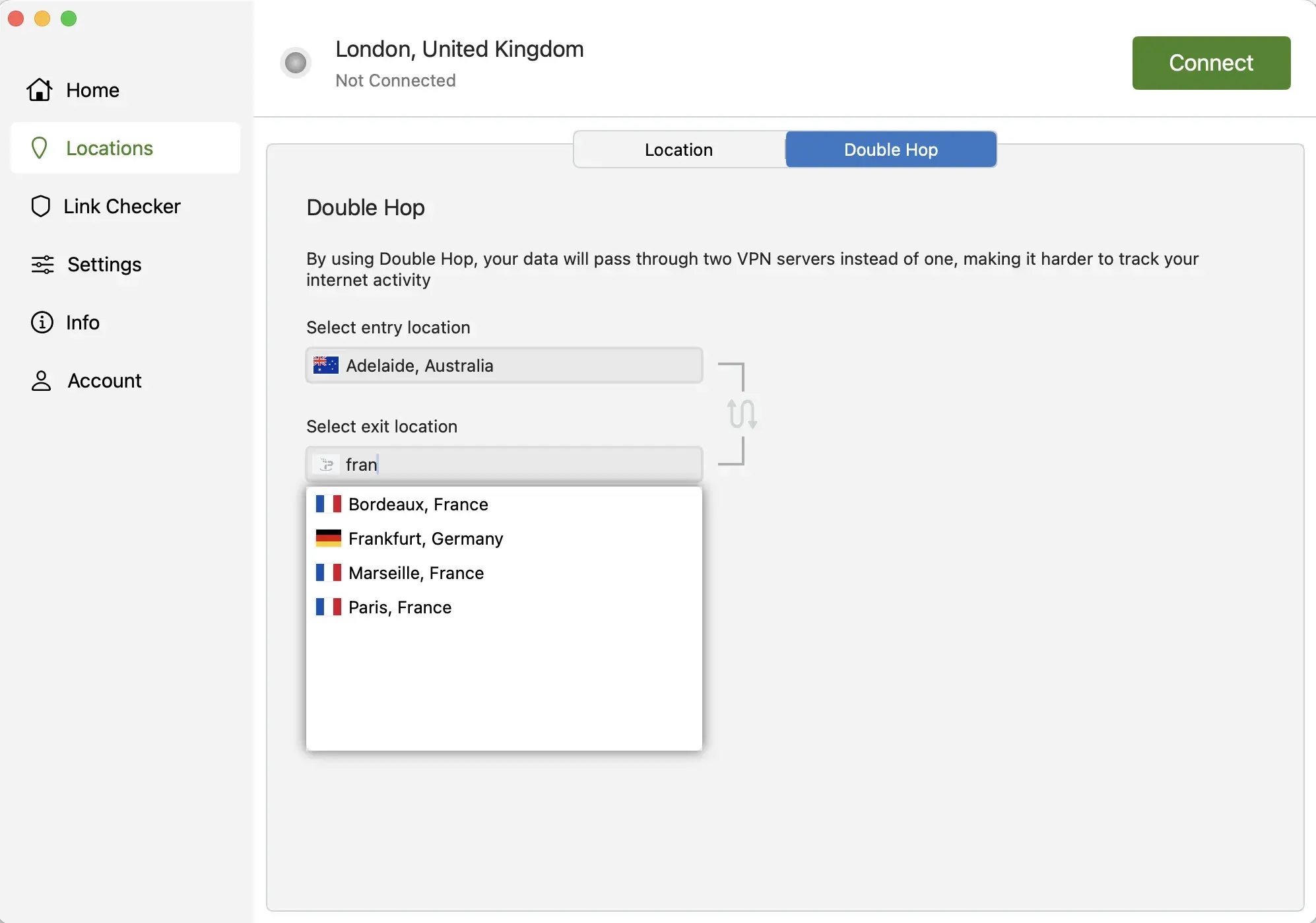The image size is (1316, 923).
Task: Click the Germany flag beside Frankfurt
Action: pos(328,539)
